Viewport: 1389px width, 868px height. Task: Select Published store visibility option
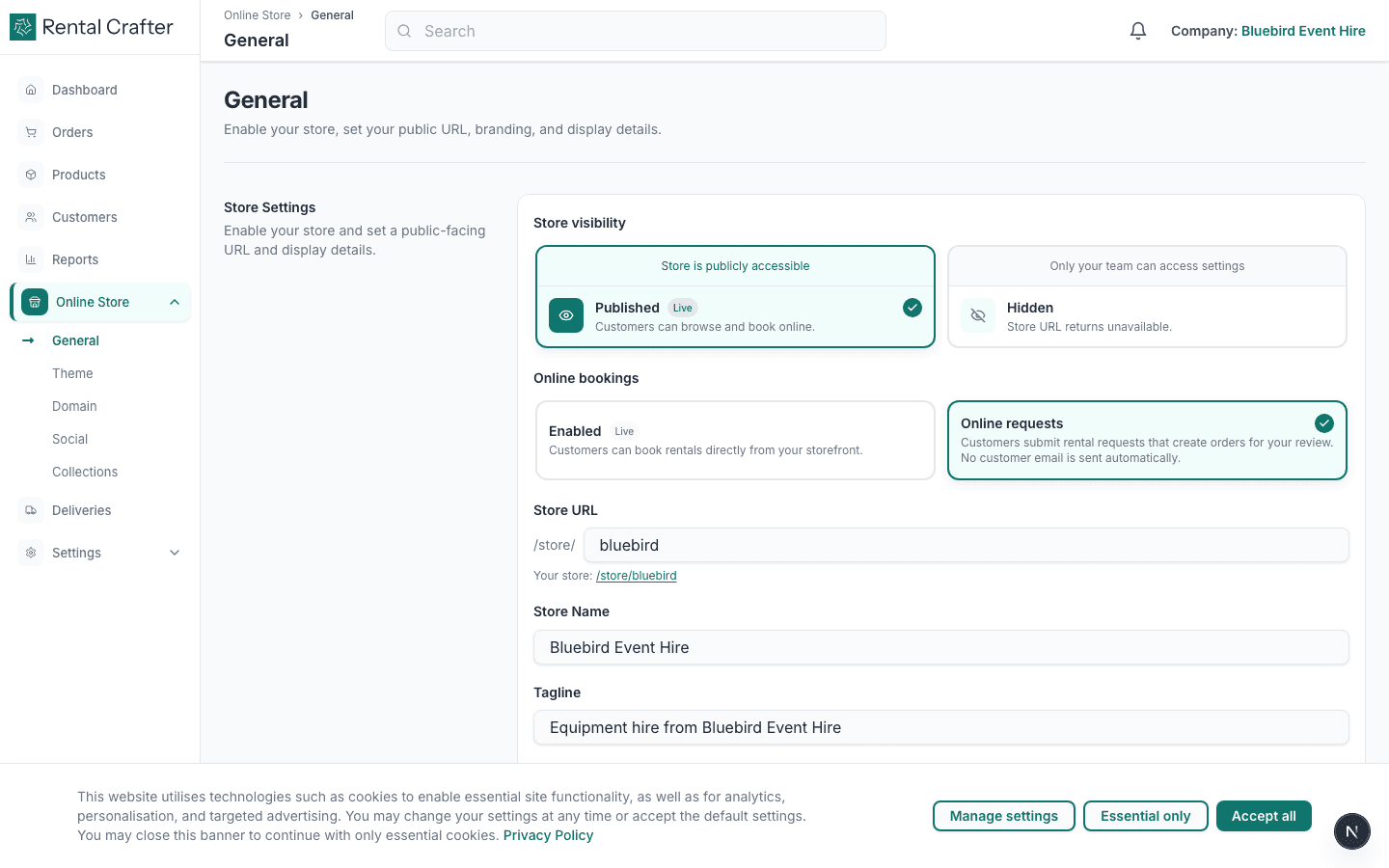[x=735, y=297]
